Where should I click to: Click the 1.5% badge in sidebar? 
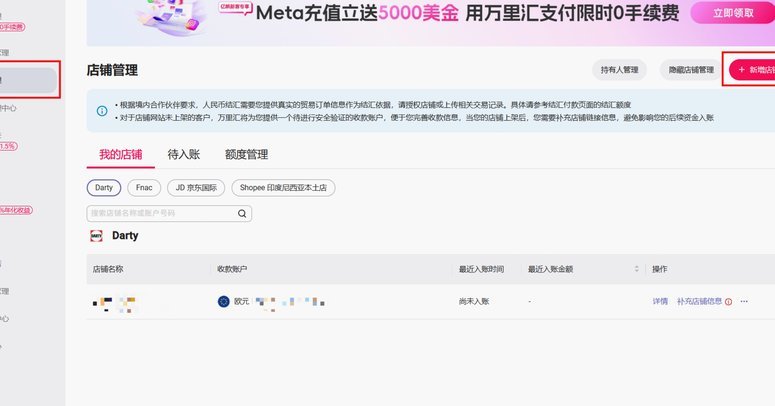[x=8, y=146]
